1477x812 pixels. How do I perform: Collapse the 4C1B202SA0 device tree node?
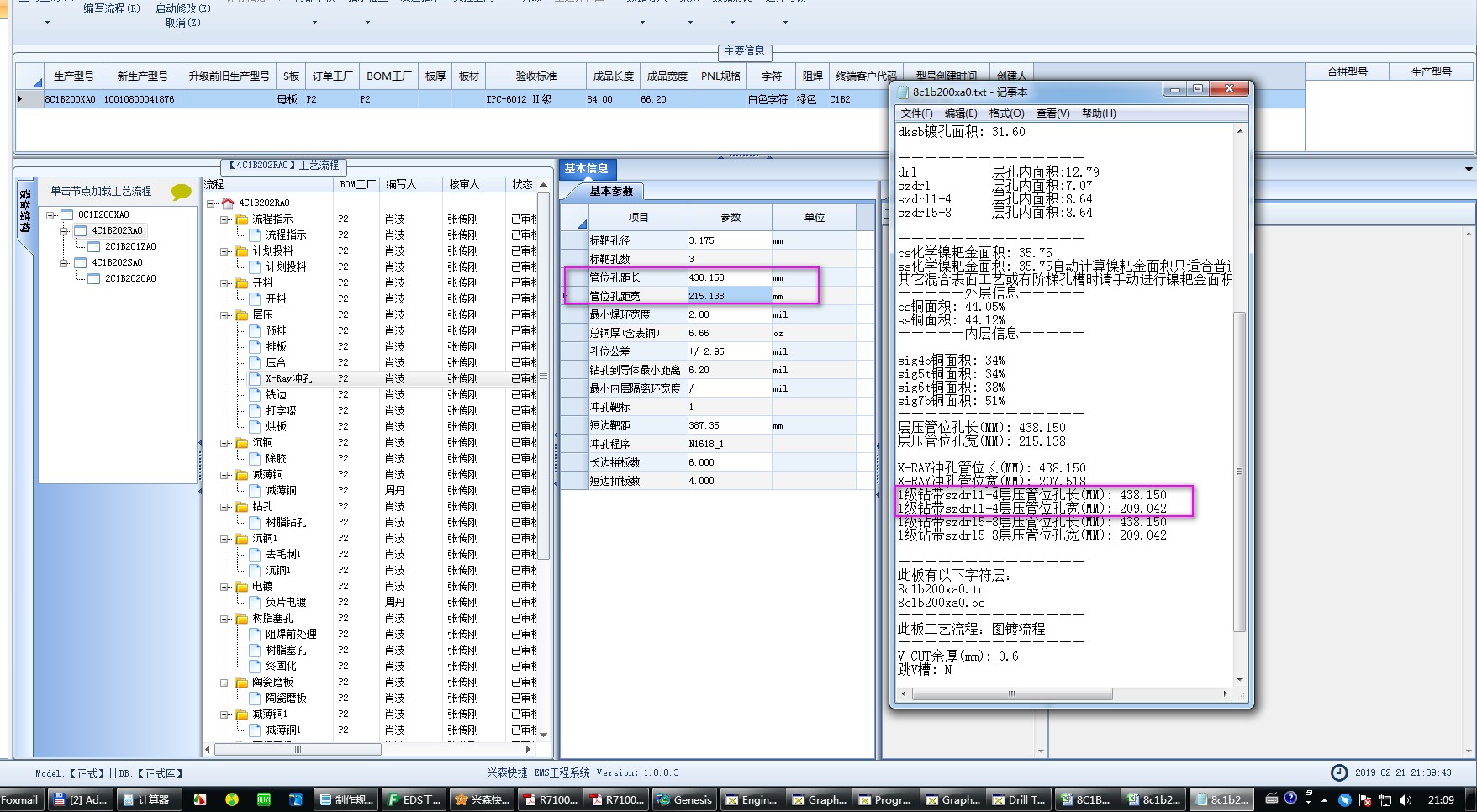point(64,262)
